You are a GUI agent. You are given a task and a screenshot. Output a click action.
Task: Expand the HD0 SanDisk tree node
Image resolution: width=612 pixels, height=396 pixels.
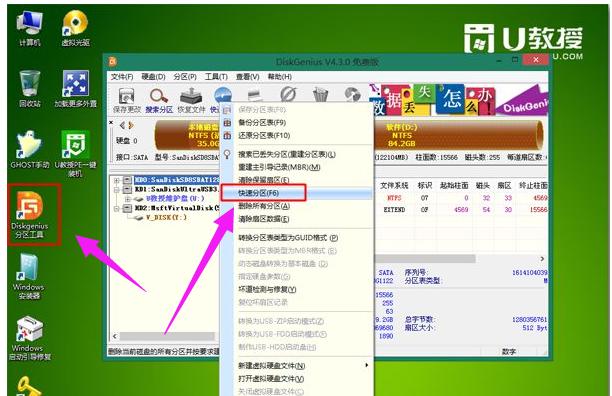coord(116,181)
